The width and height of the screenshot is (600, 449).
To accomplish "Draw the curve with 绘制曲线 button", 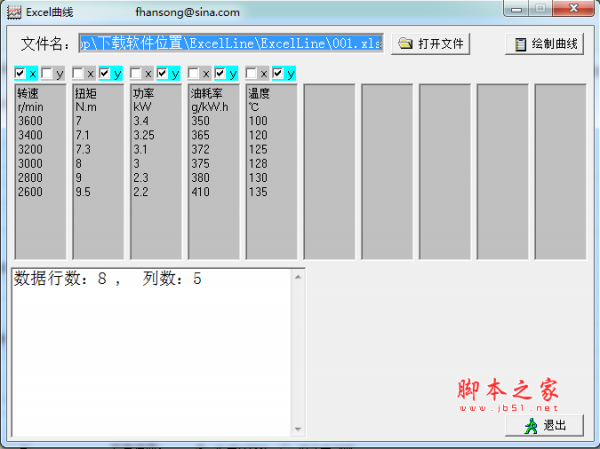I will coord(545,44).
